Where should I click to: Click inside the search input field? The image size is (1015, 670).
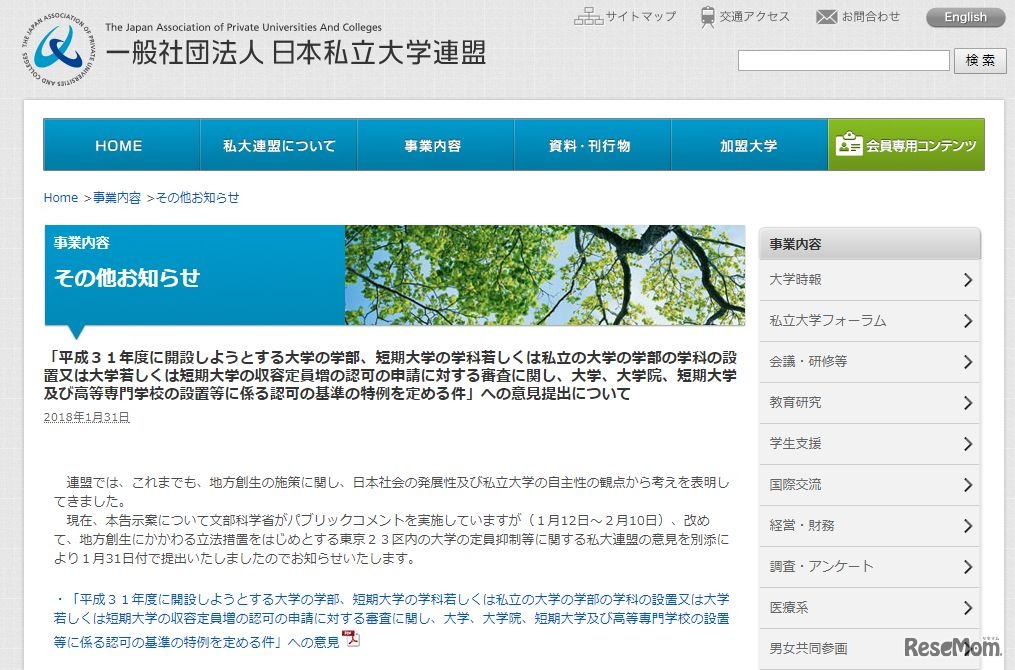(843, 60)
